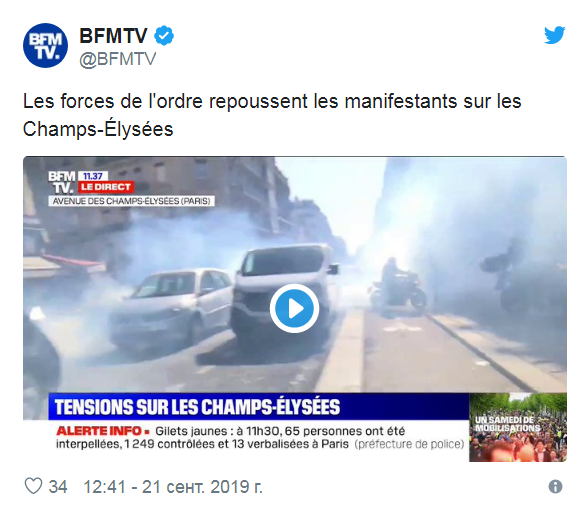
Task: Open the BFMTV account name link
Action: coord(113,36)
